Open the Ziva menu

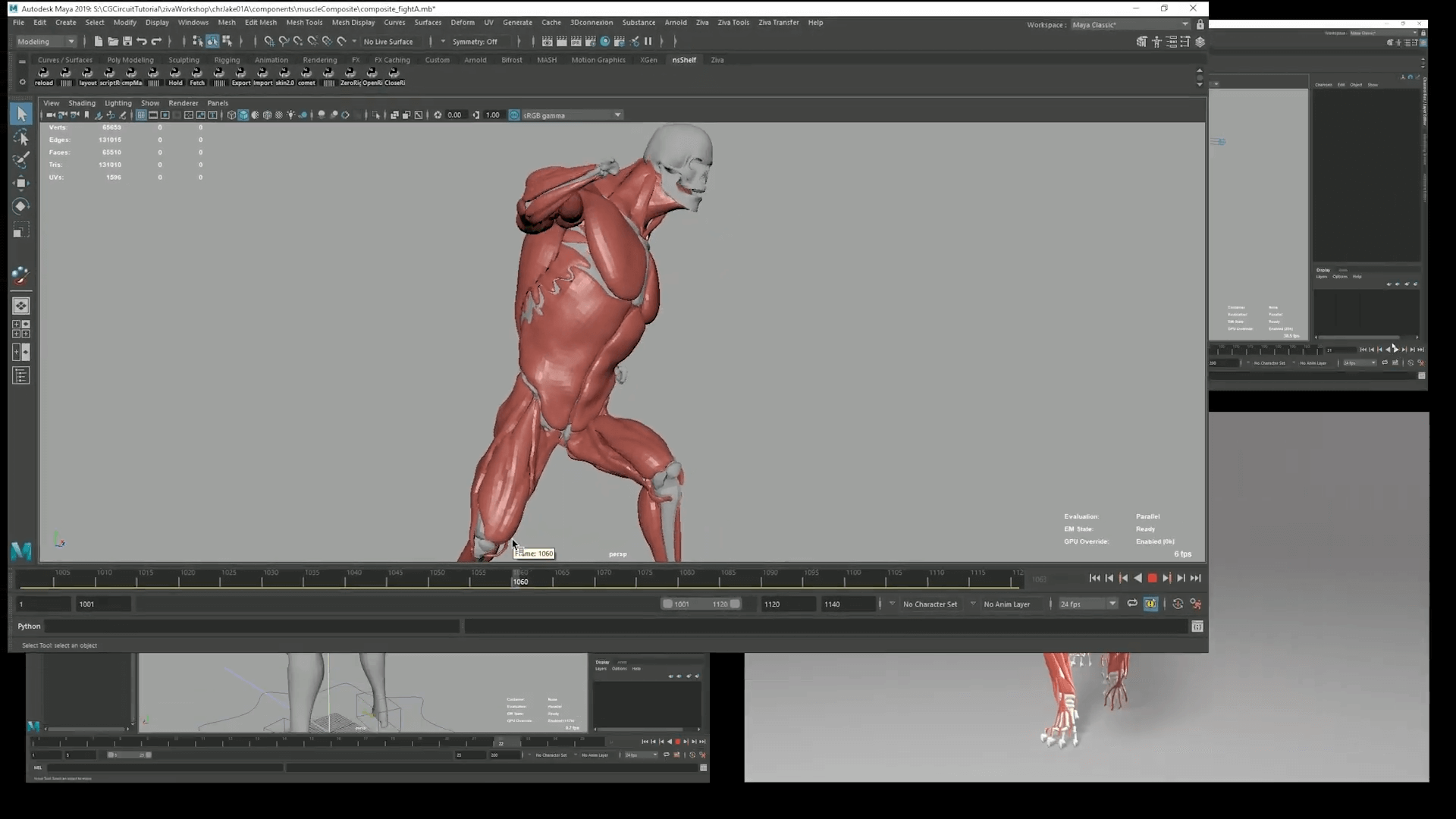point(701,23)
